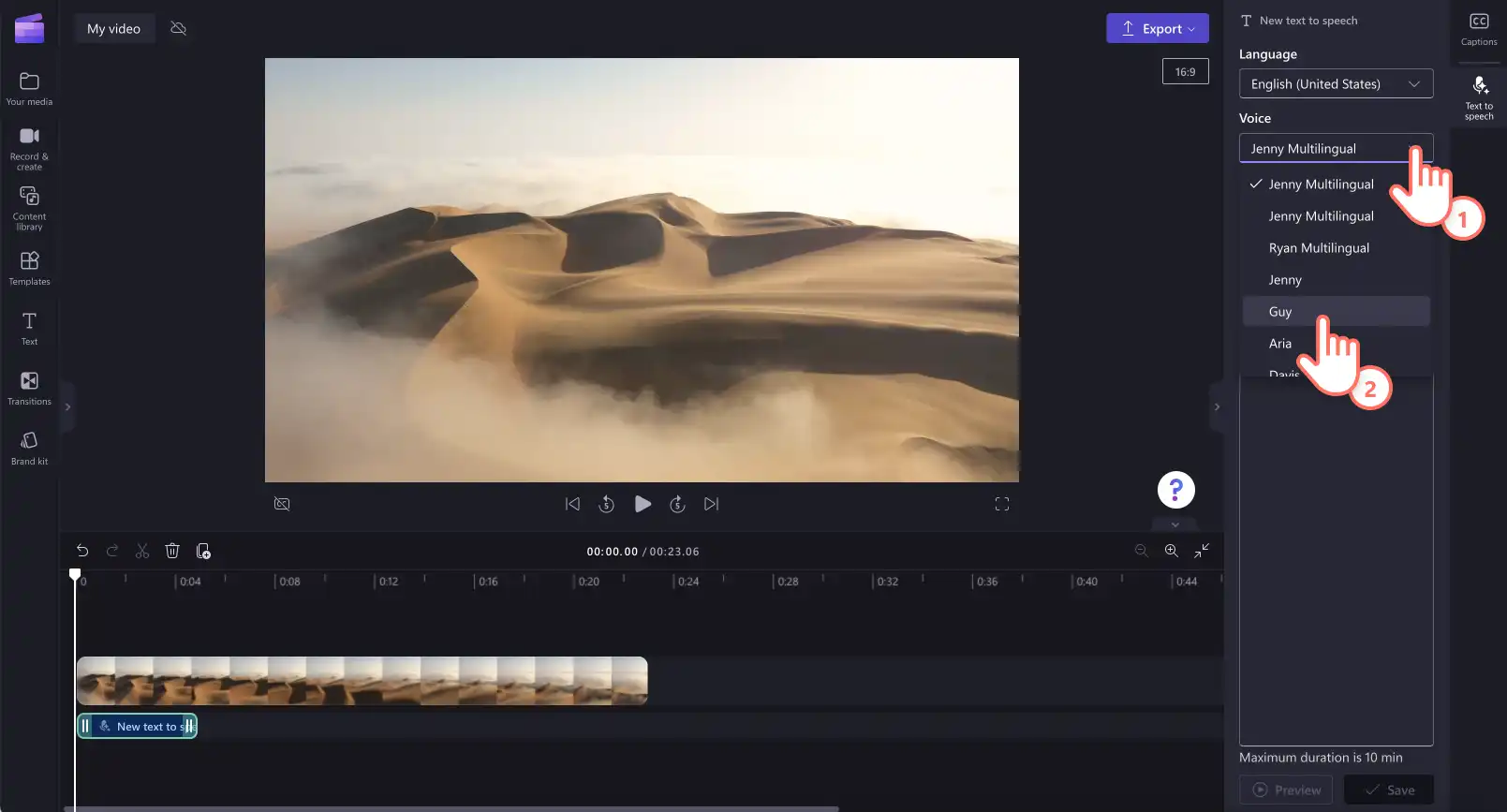Image resolution: width=1507 pixels, height=812 pixels.
Task: Rename the My video title
Action: [114, 28]
